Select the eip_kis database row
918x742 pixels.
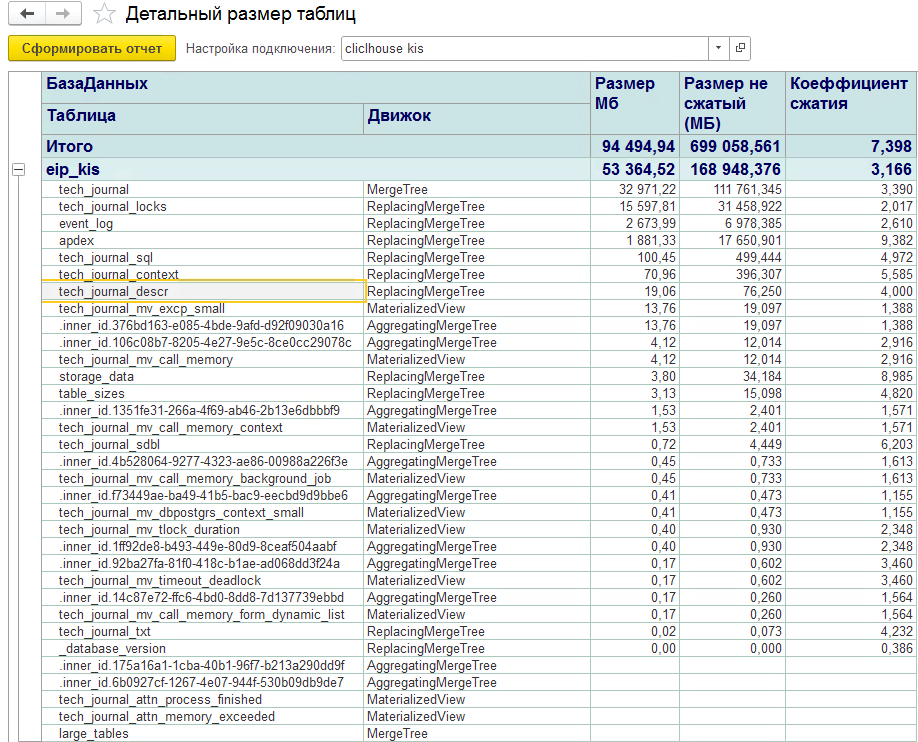[73, 170]
